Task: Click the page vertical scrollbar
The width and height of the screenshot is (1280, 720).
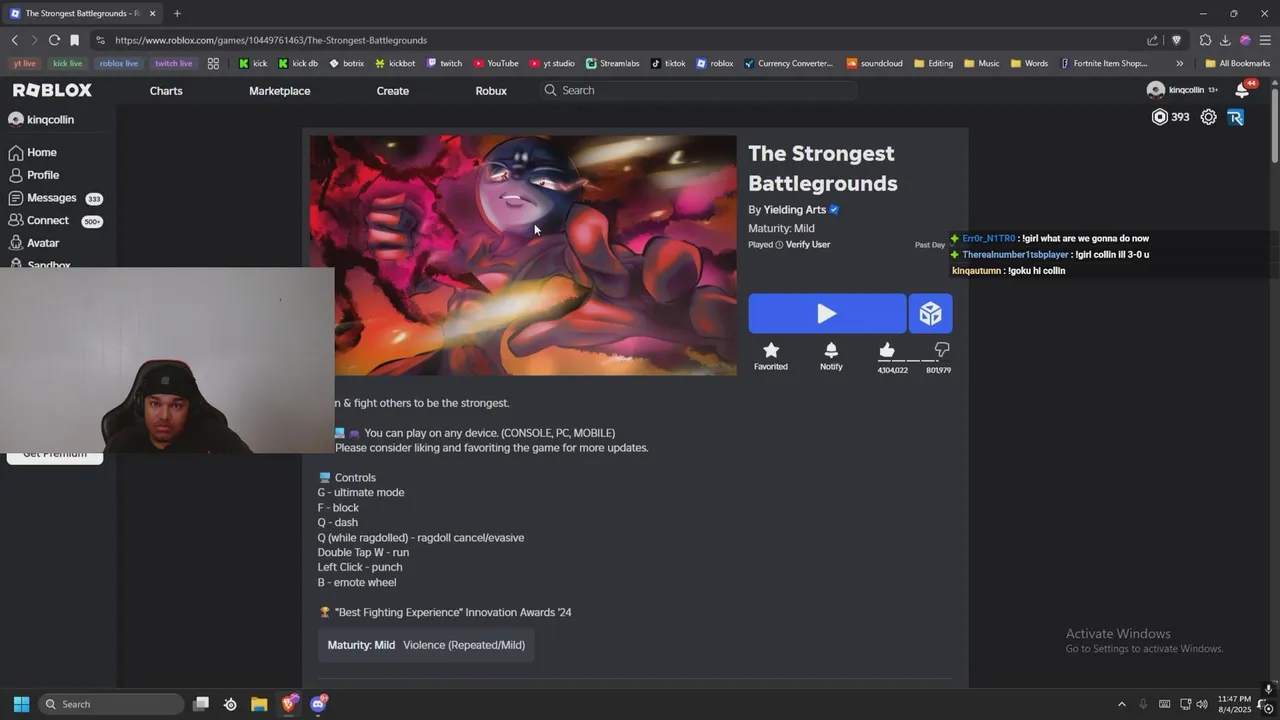Action: pos(1274,125)
